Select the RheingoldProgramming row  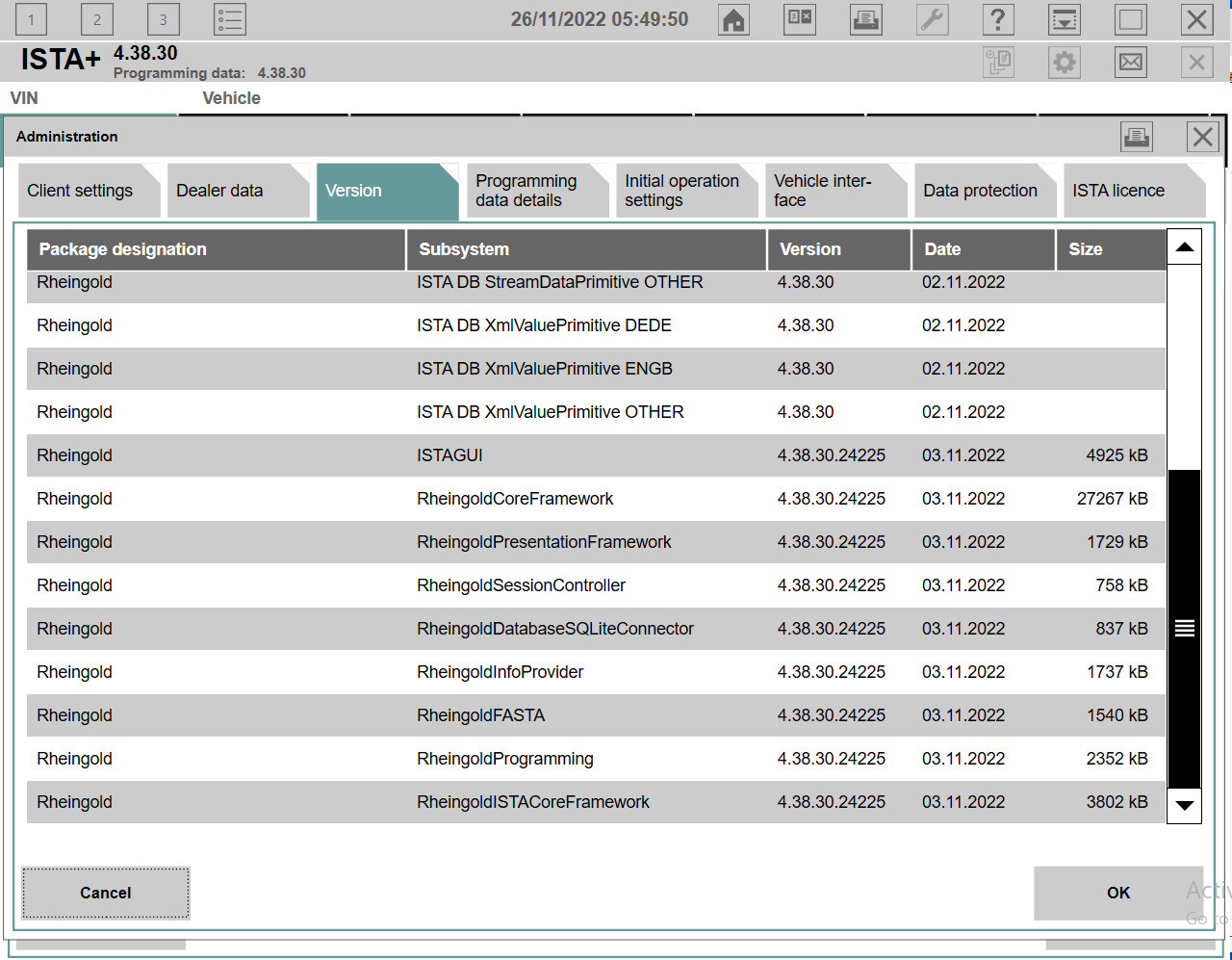pos(596,759)
